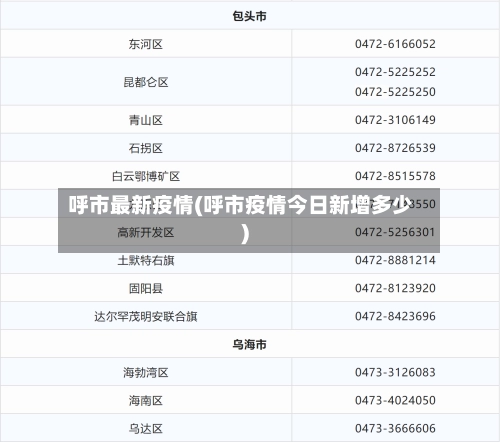This screenshot has width=500, height=442.
Task: Select phone number 0472-8423696
Action: [x=395, y=316]
